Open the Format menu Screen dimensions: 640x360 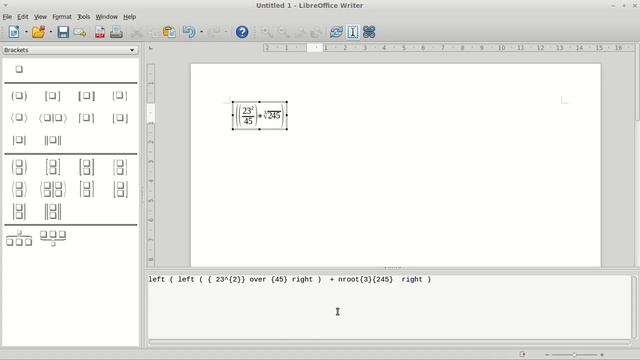click(x=62, y=17)
